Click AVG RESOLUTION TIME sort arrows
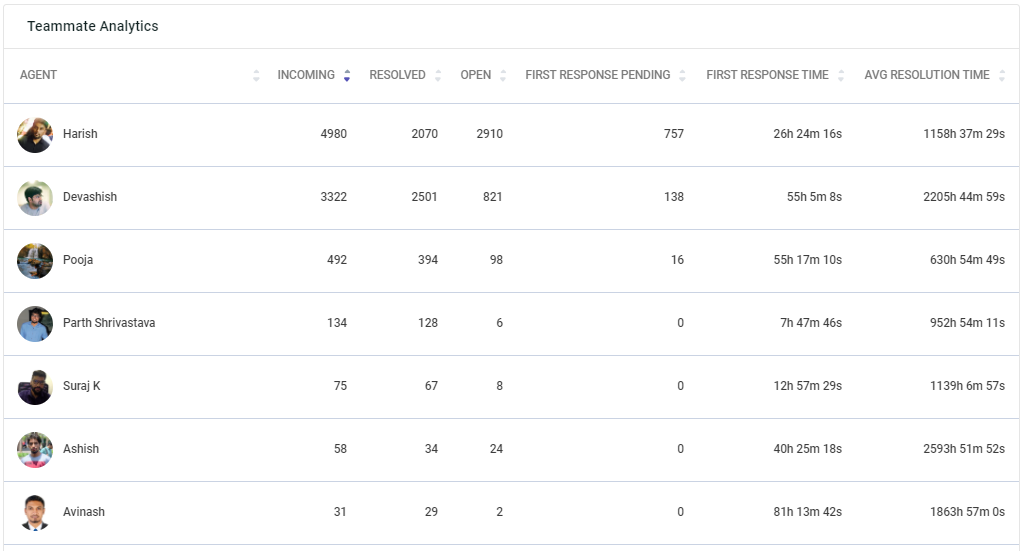1026x551 pixels. 1002,75
